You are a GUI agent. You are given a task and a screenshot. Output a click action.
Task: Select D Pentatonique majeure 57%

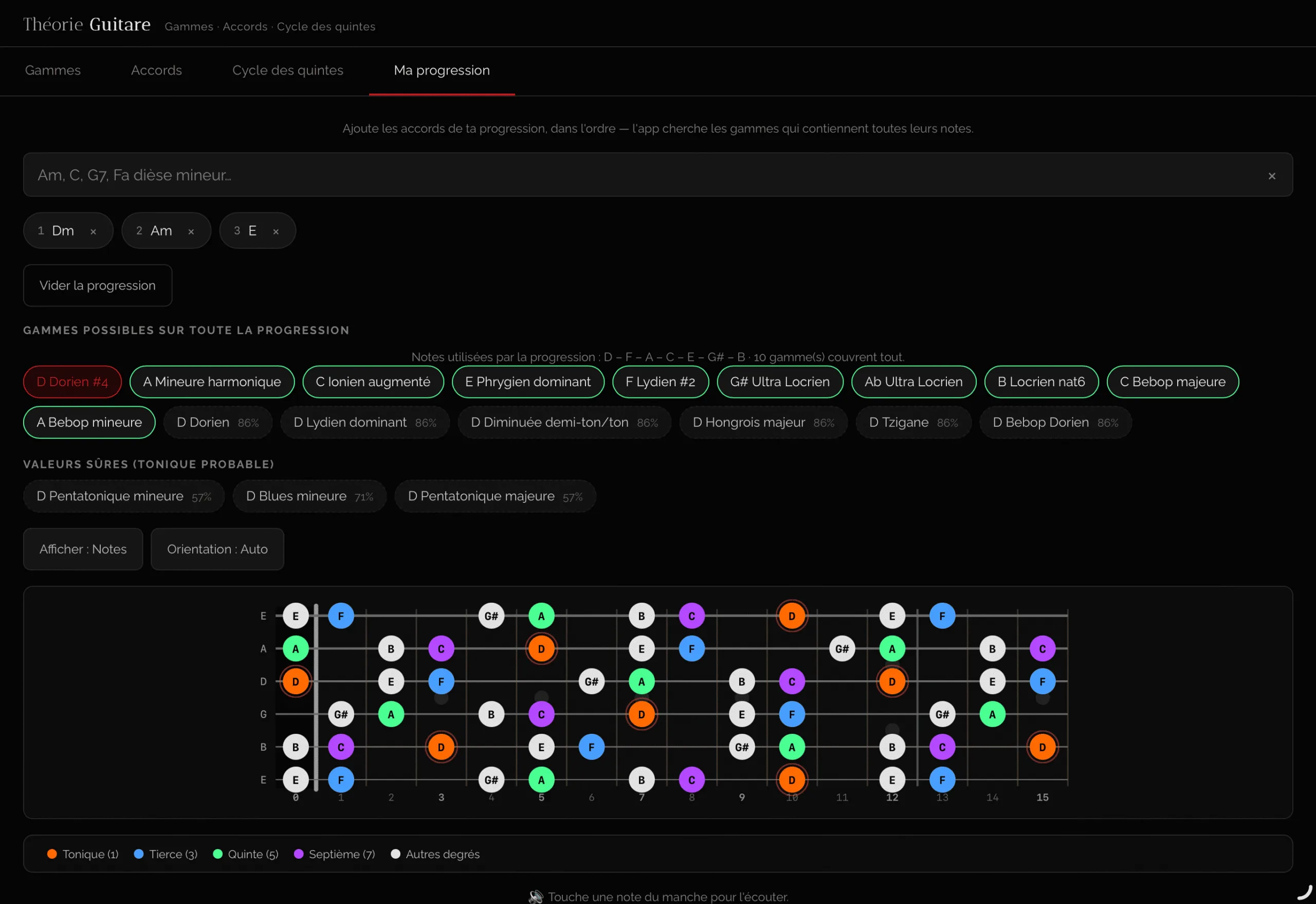coord(495,496)
